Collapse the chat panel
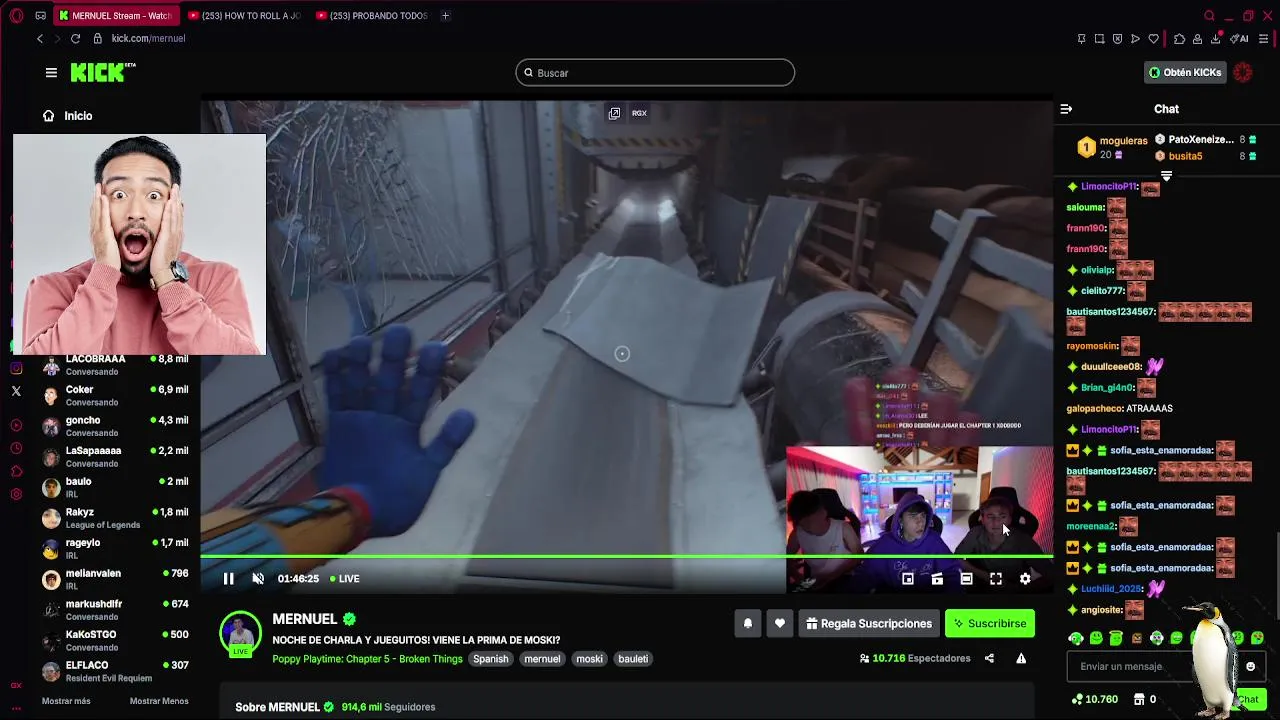Screen dimensions: 1280x720 point(1066,109)
